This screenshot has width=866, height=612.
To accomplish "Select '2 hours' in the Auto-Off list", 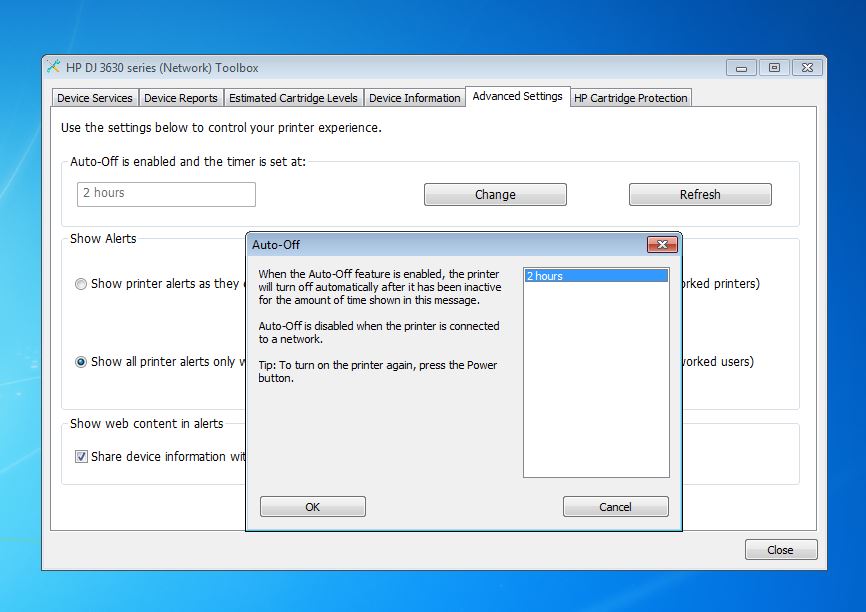I will pyautogui.click(x=596, y=276).
